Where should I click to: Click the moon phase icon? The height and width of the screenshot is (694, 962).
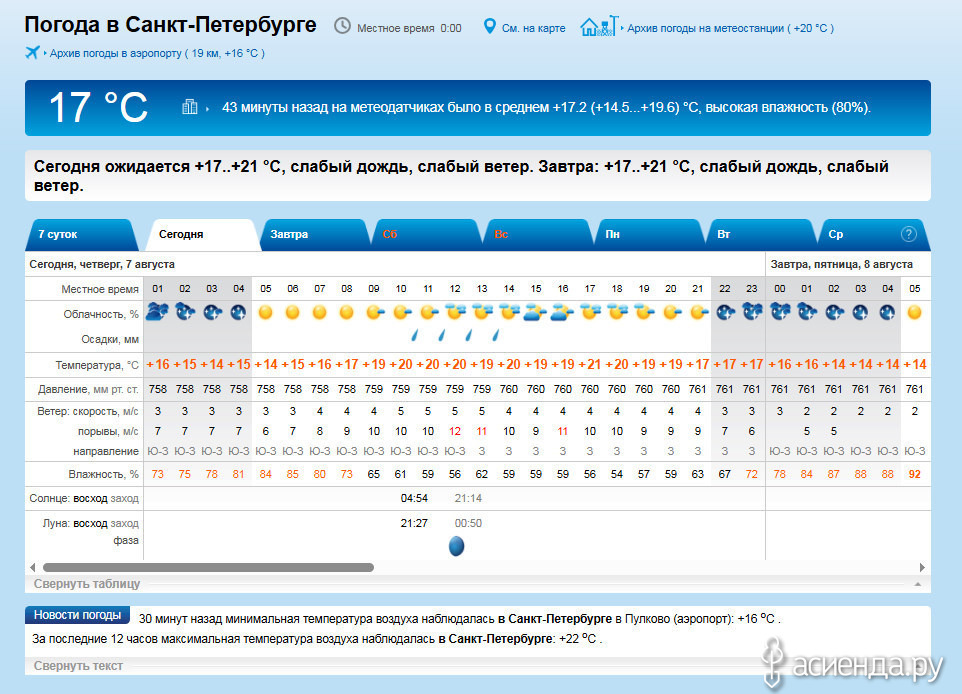(x=456, y=546)
